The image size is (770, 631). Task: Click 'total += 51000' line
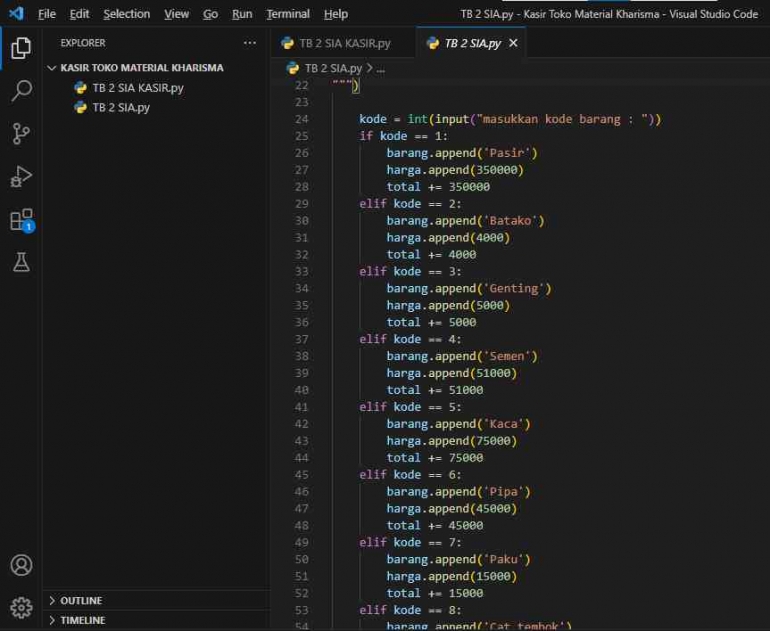tap(434, 390)
